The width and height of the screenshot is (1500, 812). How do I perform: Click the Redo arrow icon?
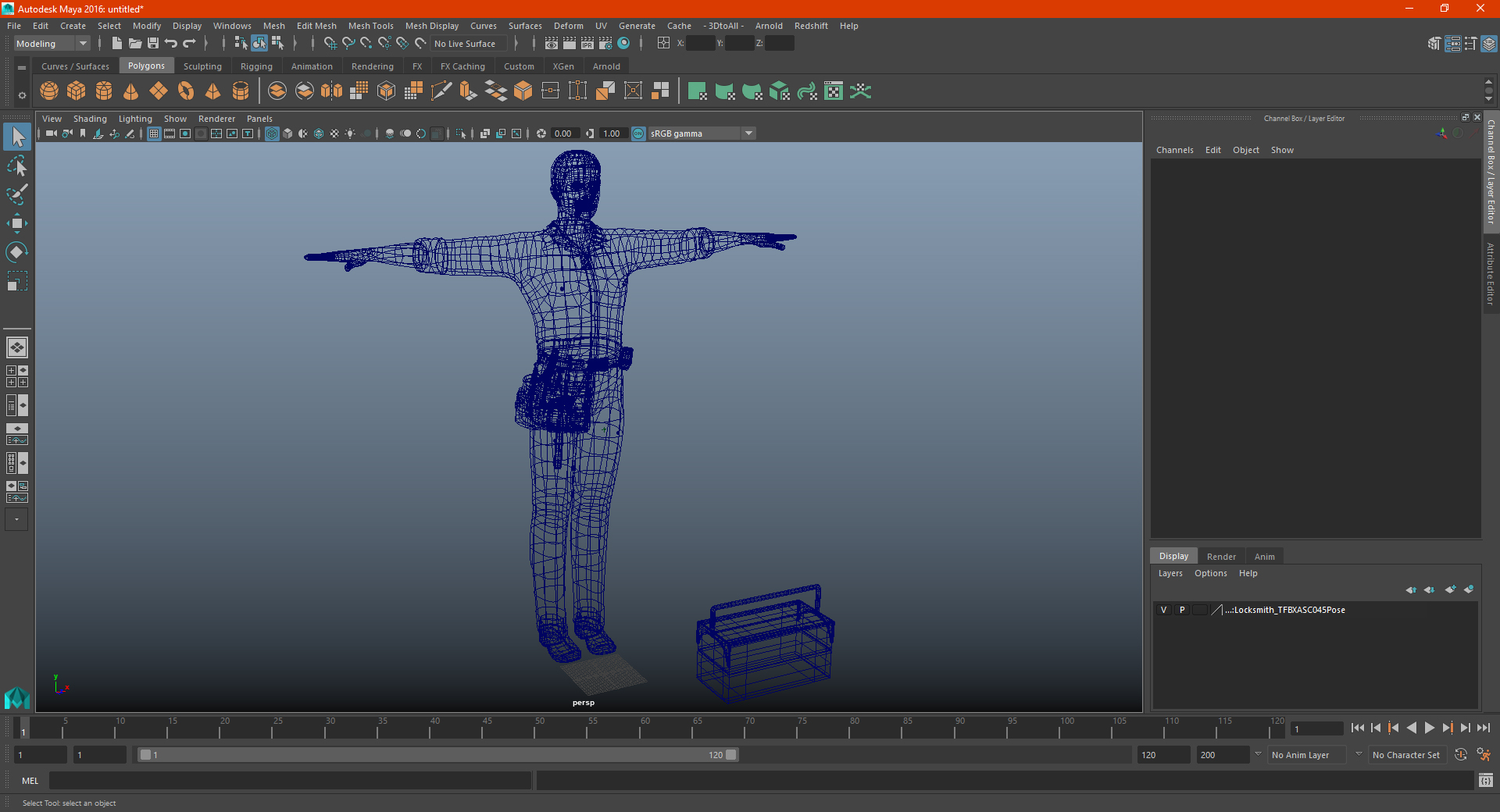(x=189, y=44)
